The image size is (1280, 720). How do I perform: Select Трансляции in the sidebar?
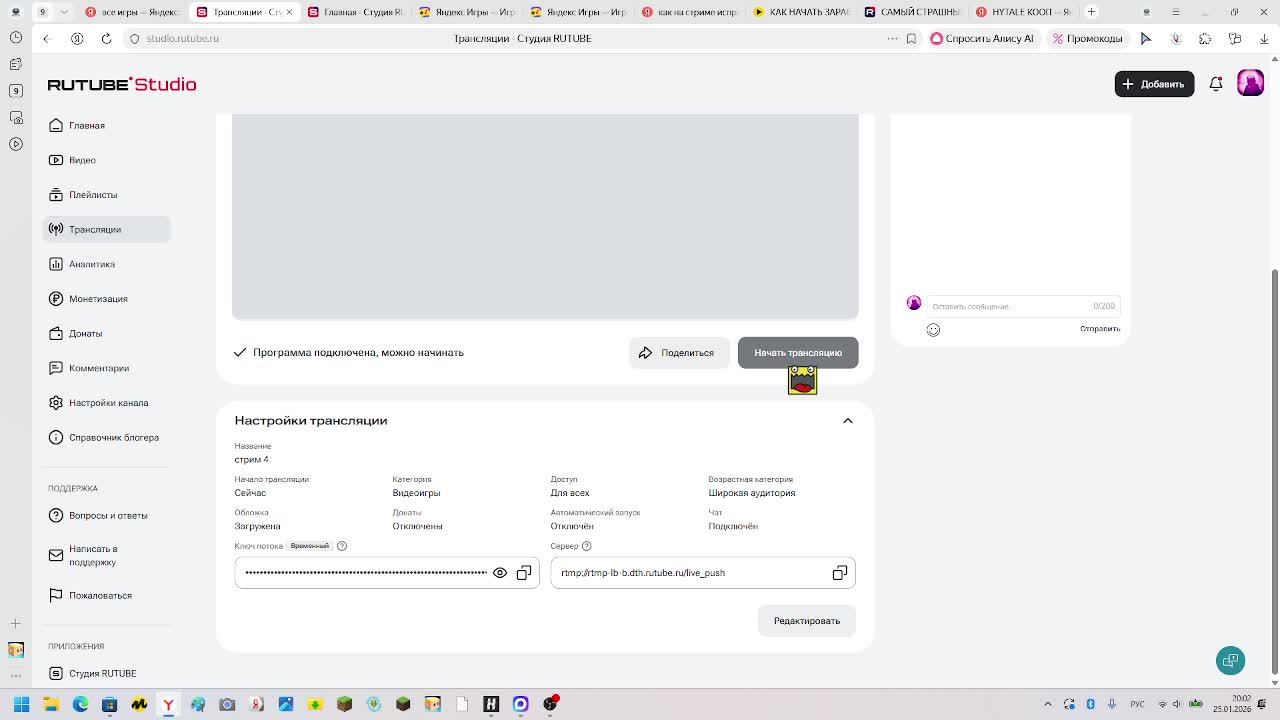106,229
